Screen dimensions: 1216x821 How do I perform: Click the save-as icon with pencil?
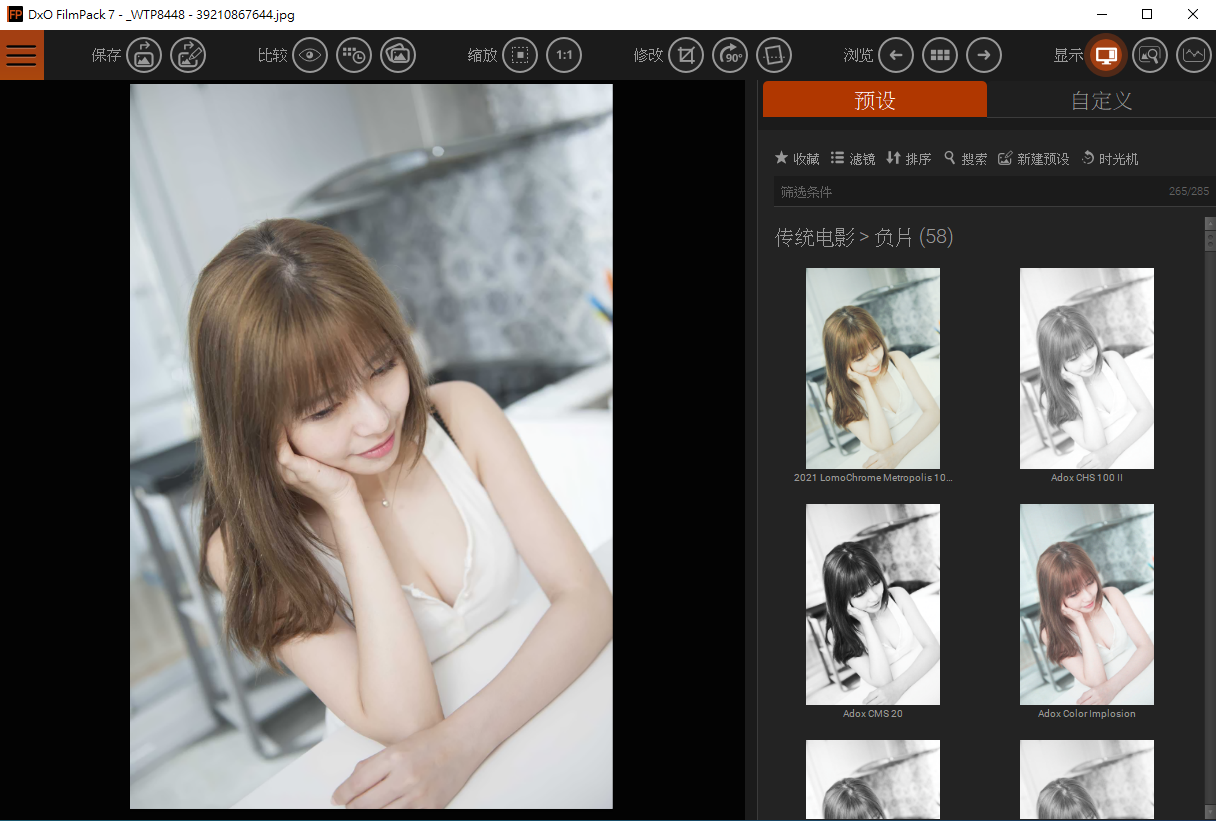pyautogui.click(x=187, y=55)
